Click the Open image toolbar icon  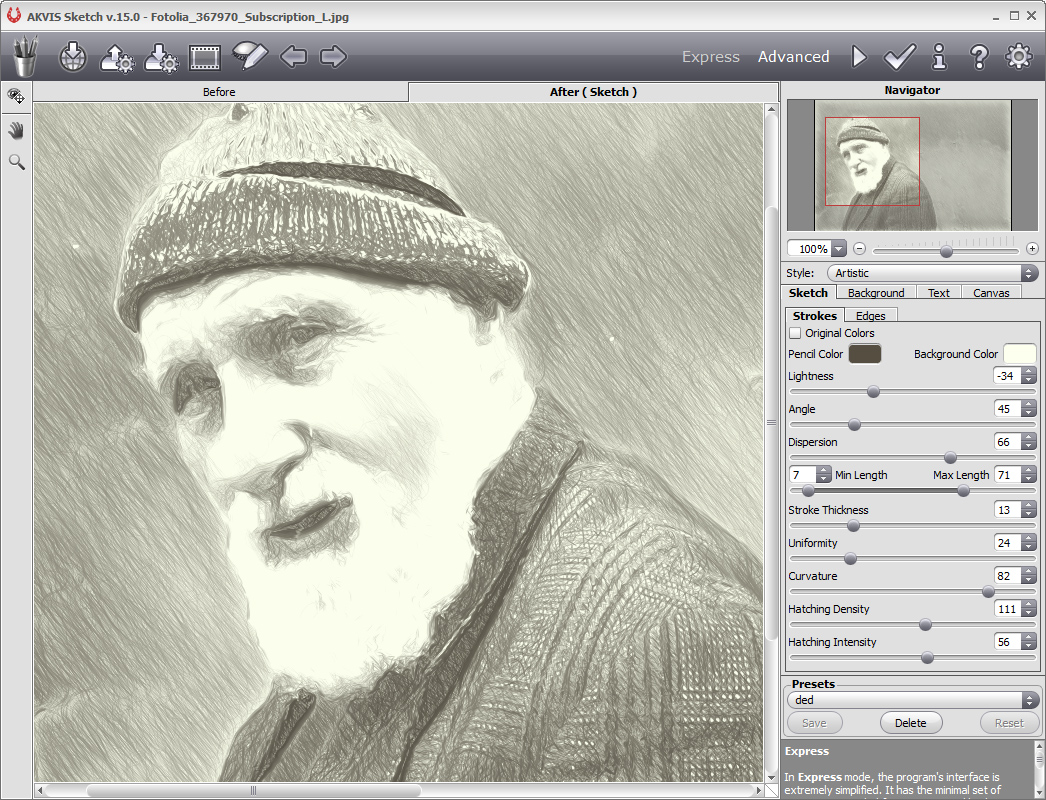pos(73,57)
